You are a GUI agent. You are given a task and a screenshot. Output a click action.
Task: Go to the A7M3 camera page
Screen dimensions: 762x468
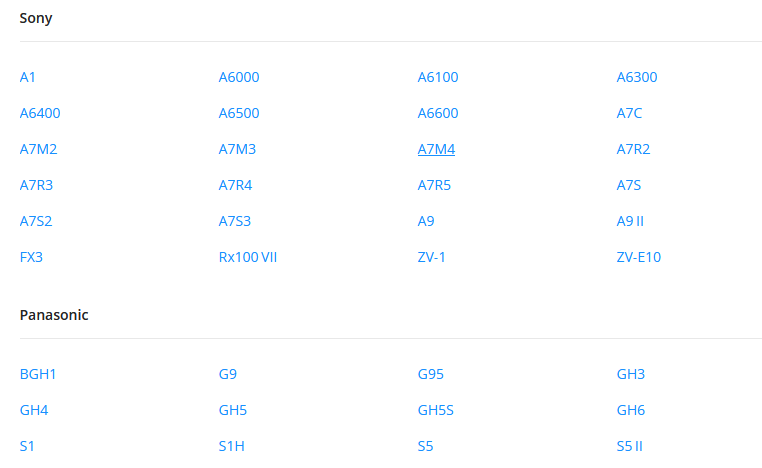[x=237, y=149]
